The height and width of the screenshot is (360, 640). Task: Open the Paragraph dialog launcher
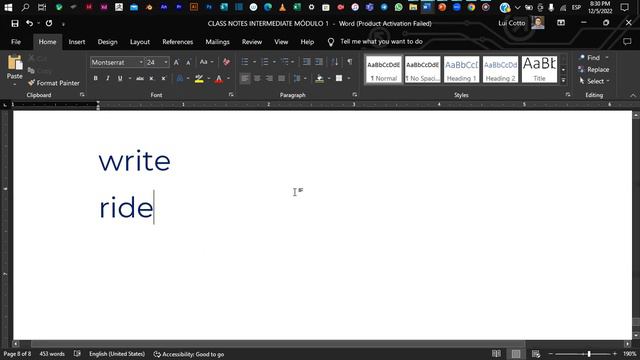(x=354, y=95)
